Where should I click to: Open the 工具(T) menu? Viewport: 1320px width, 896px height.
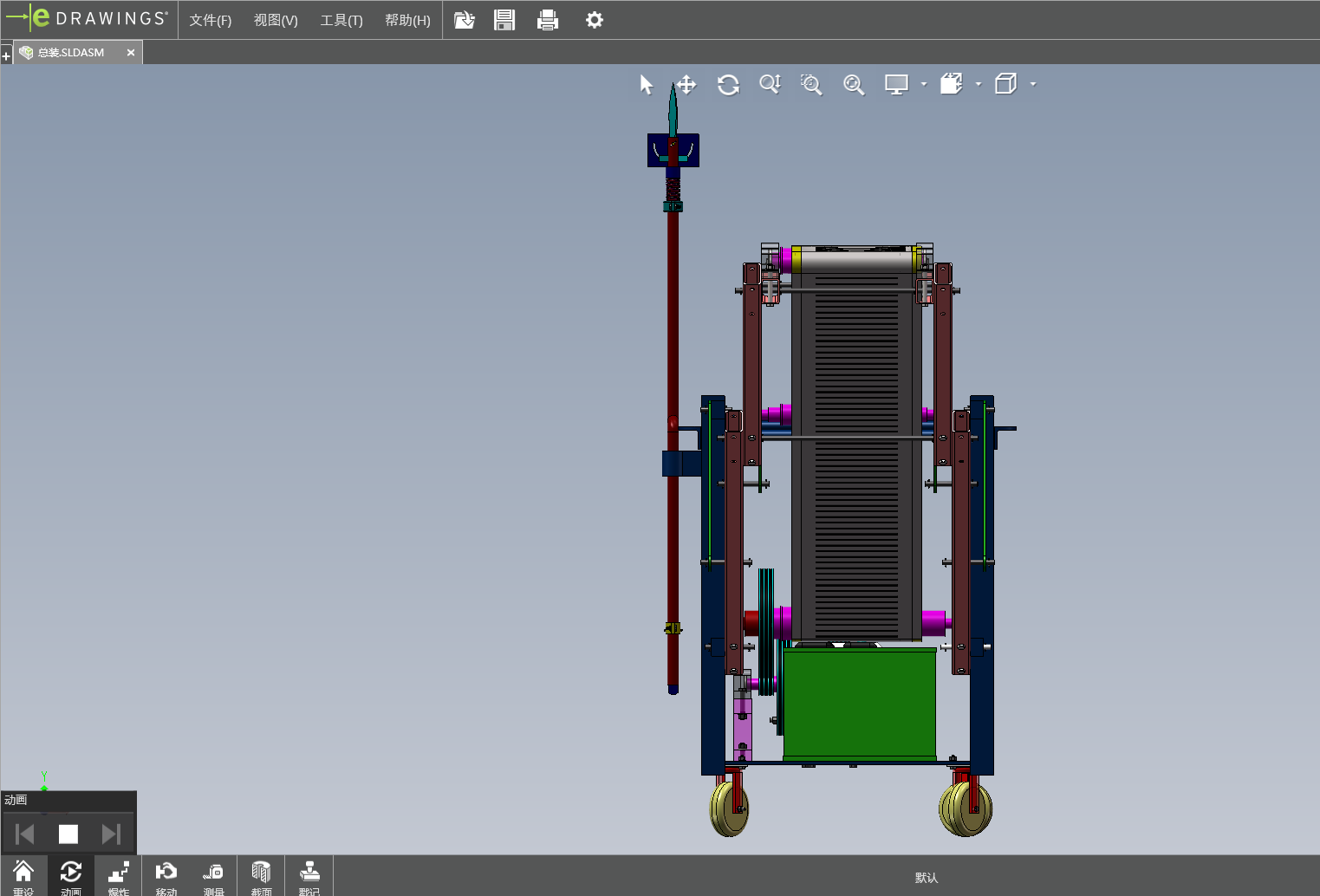[x=341, y=20]
